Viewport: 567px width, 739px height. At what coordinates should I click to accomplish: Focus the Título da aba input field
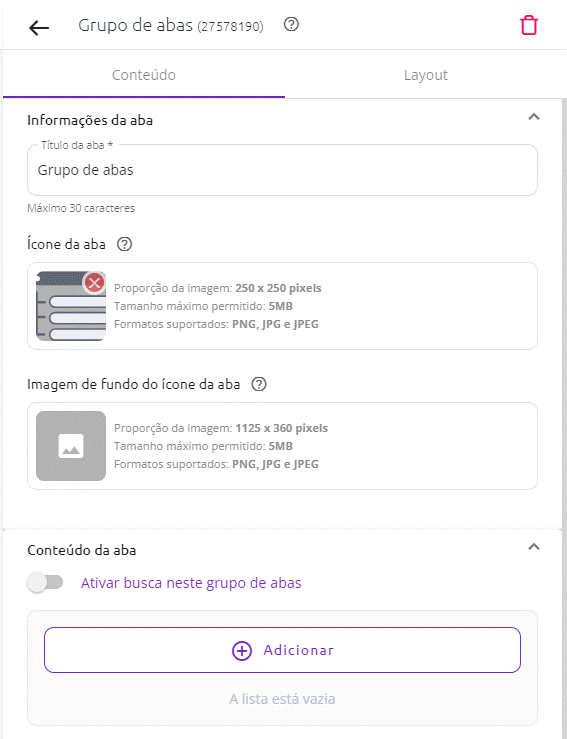click(x=282, y=170)
